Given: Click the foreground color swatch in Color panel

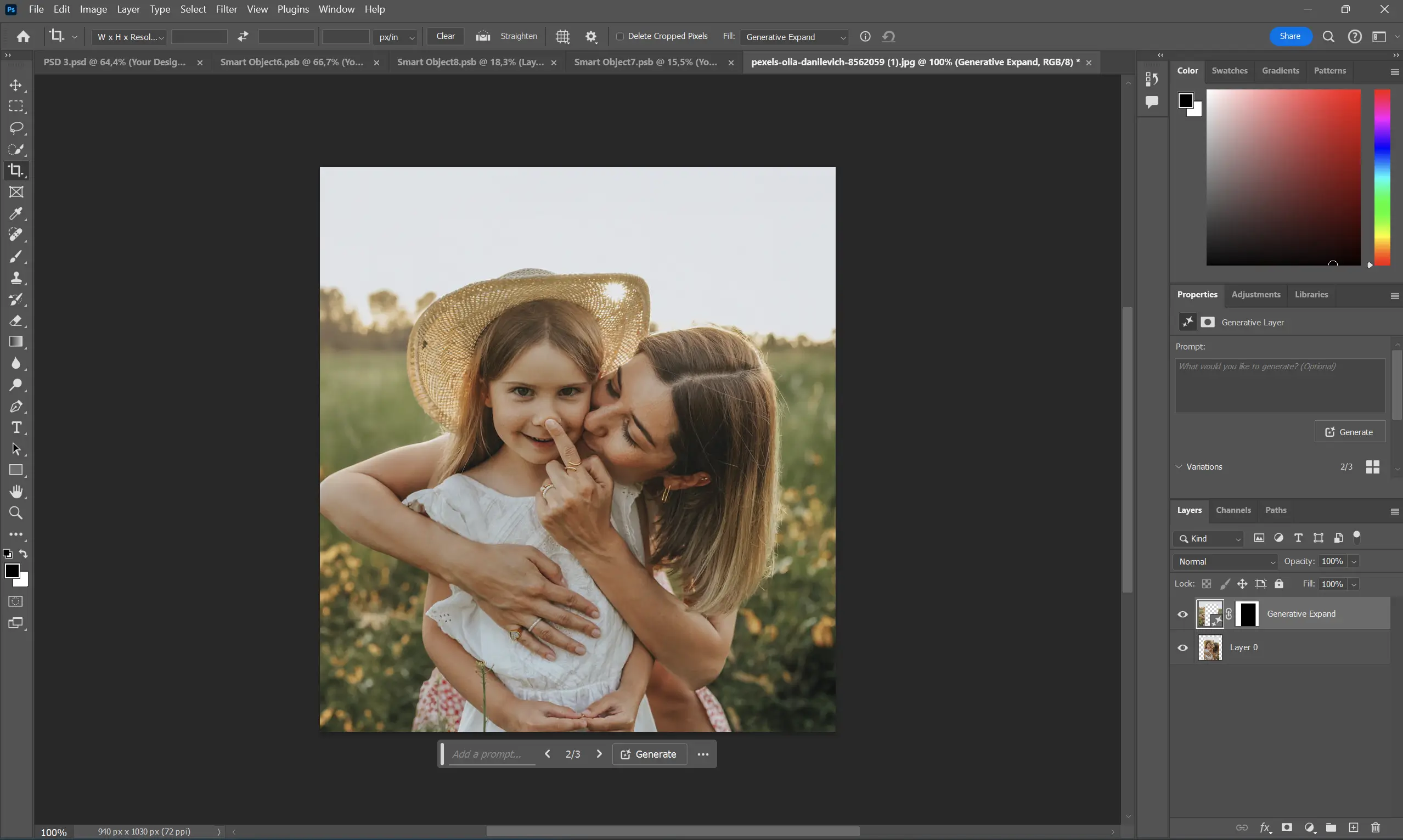Looking at the screenshot, I should point(1186,101).
